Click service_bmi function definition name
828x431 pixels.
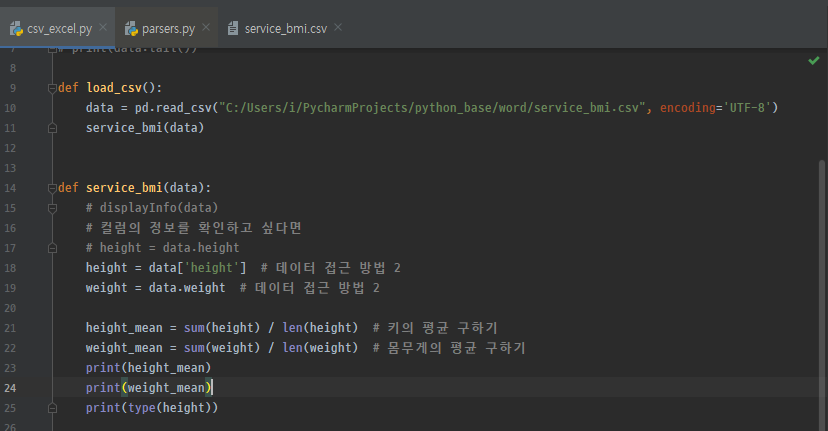click(x=124, y=188)
